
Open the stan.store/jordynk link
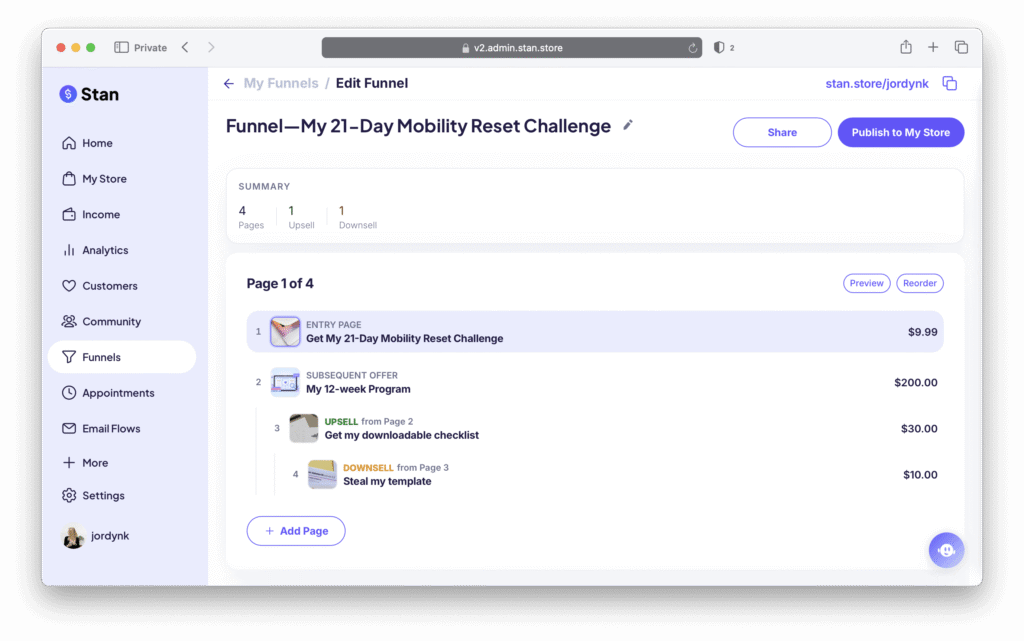point(876,84)
